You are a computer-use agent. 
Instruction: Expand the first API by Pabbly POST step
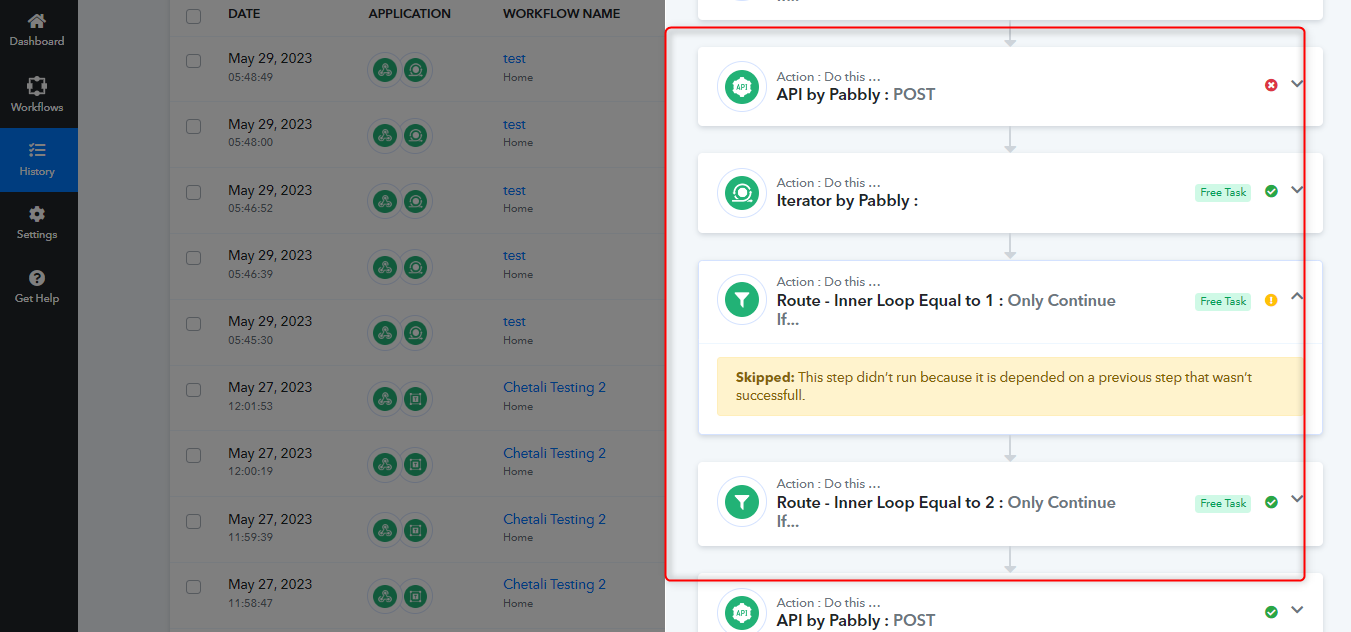click(x=1297, y=84)
